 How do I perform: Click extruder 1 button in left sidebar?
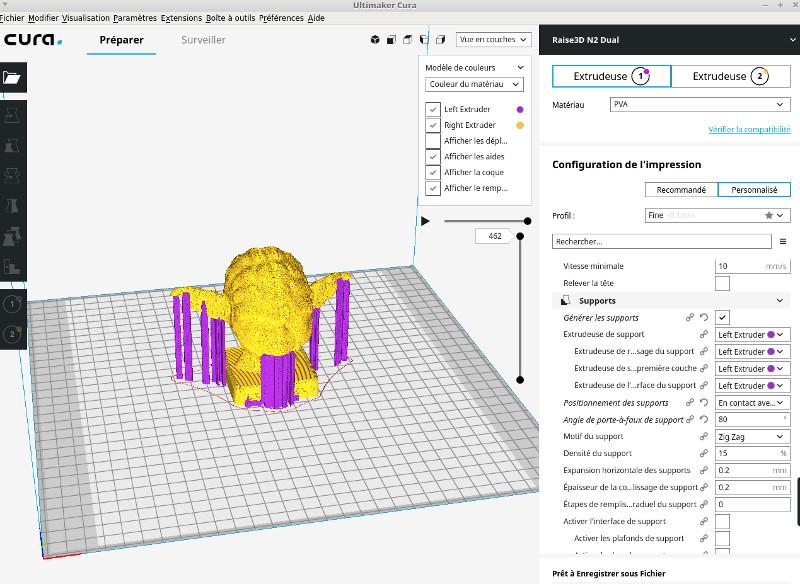[x=12, y=304]
